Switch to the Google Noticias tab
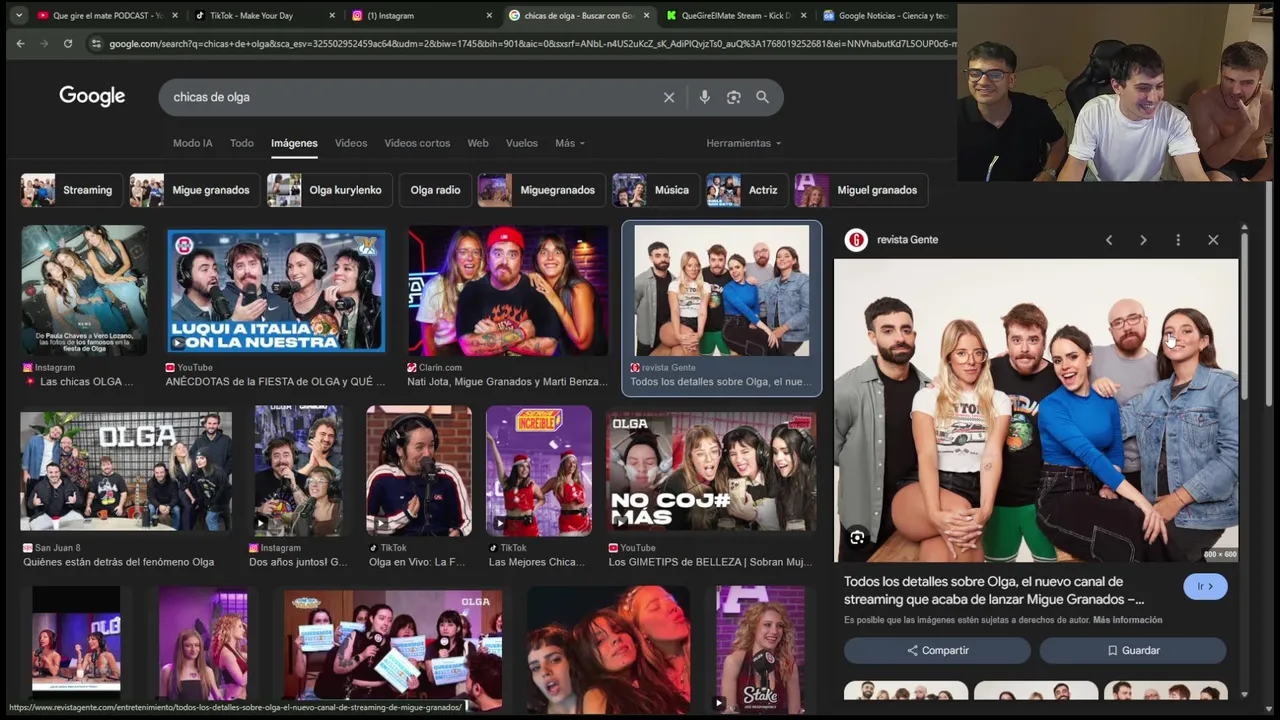Image resolution: width=1280 pixels, height=720 pixels. (x=885, y=16)
